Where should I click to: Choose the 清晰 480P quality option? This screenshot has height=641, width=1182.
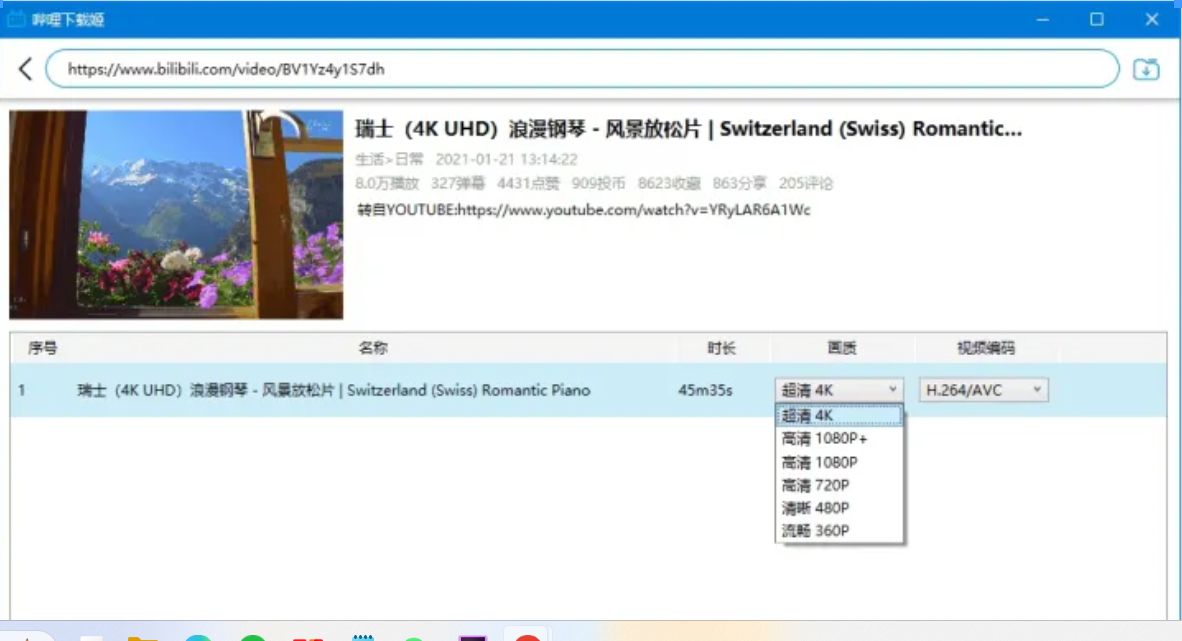pyautogui.click(x=839, y=508)
